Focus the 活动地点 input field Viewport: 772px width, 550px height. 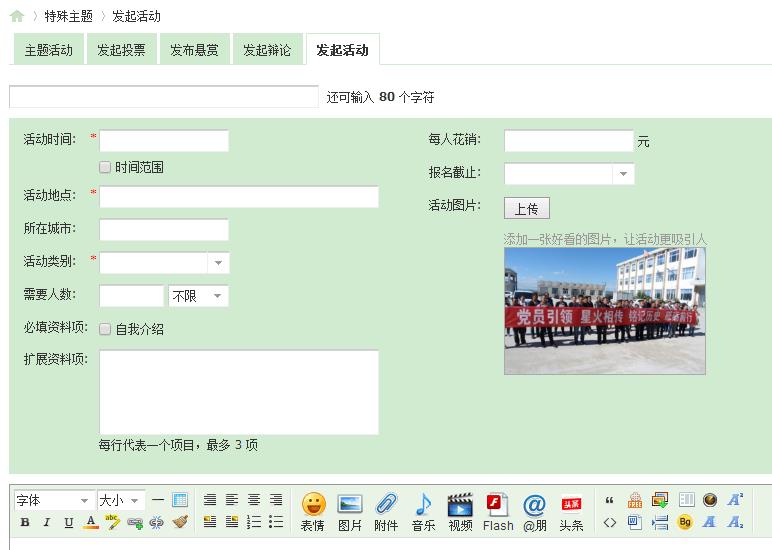click(239, 197)
